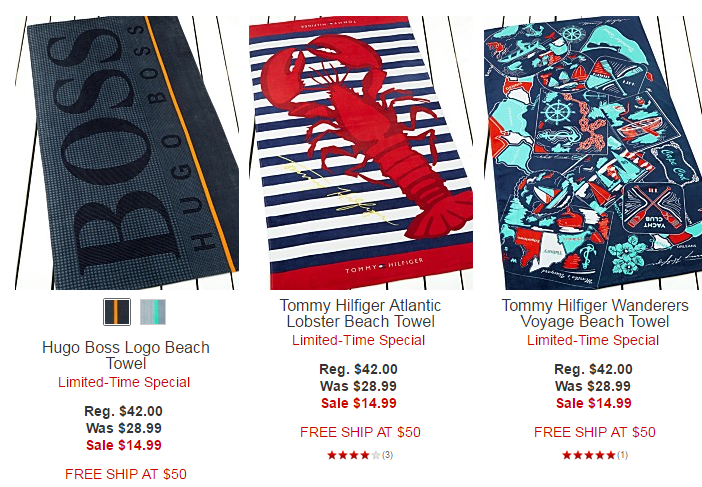Click FREE SHIP AT $50 under Hugo Boss towel
This screenshot has width=702, height=487.
pos(126,474)
